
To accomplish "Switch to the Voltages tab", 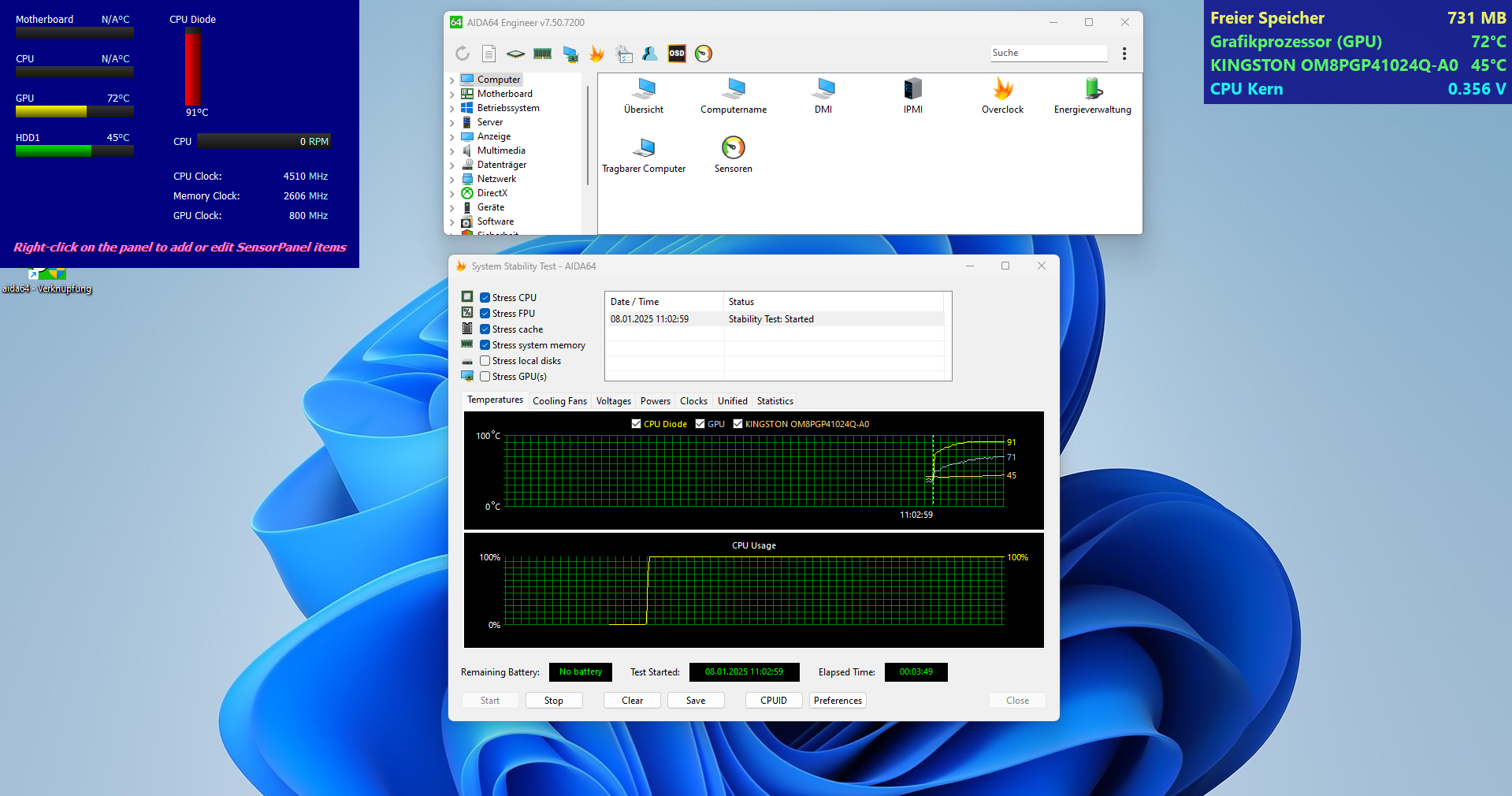I will [613, 401].
